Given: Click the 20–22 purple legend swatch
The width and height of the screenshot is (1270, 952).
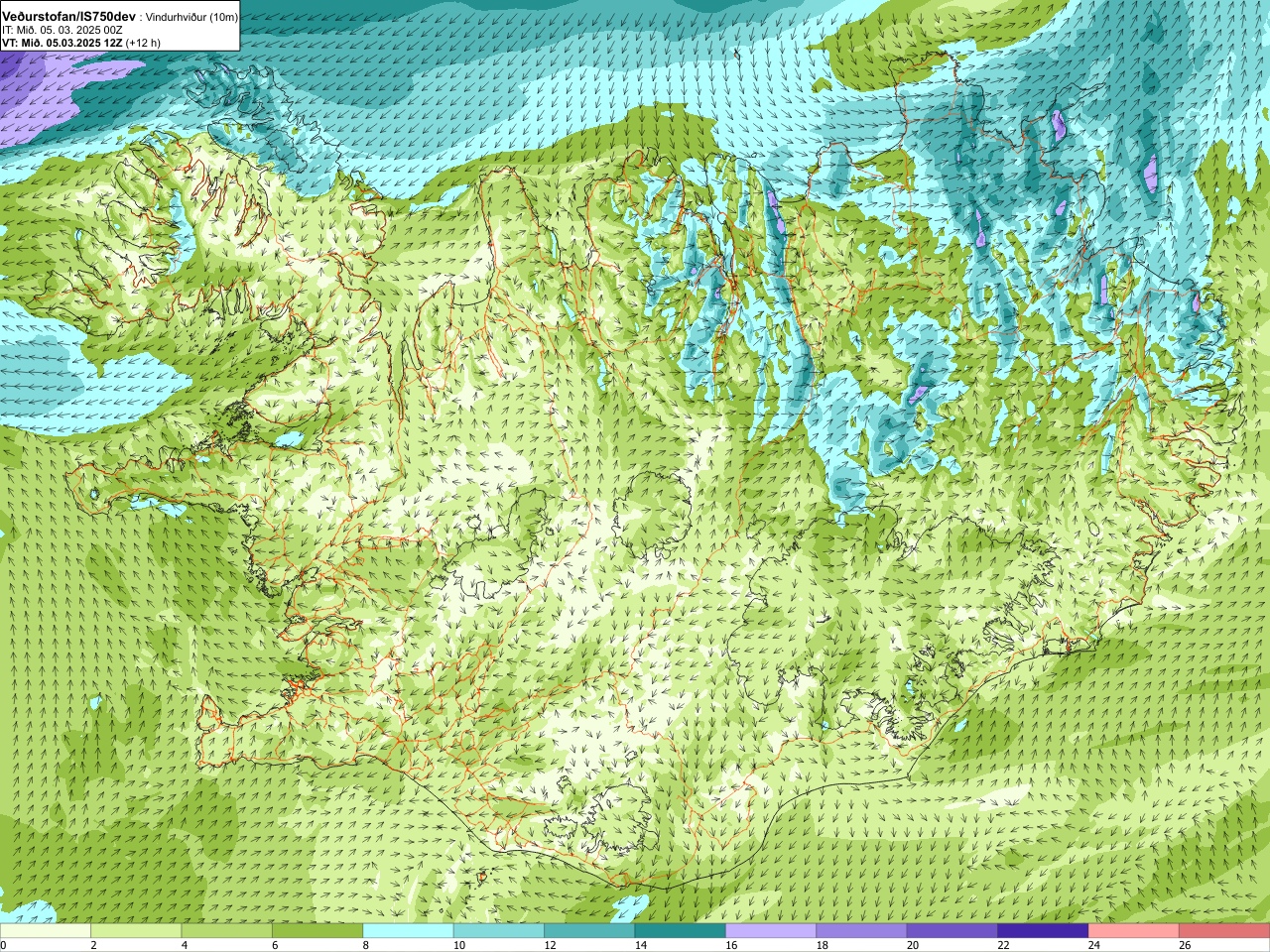Looking at the screenshot, I should [952, 931].
